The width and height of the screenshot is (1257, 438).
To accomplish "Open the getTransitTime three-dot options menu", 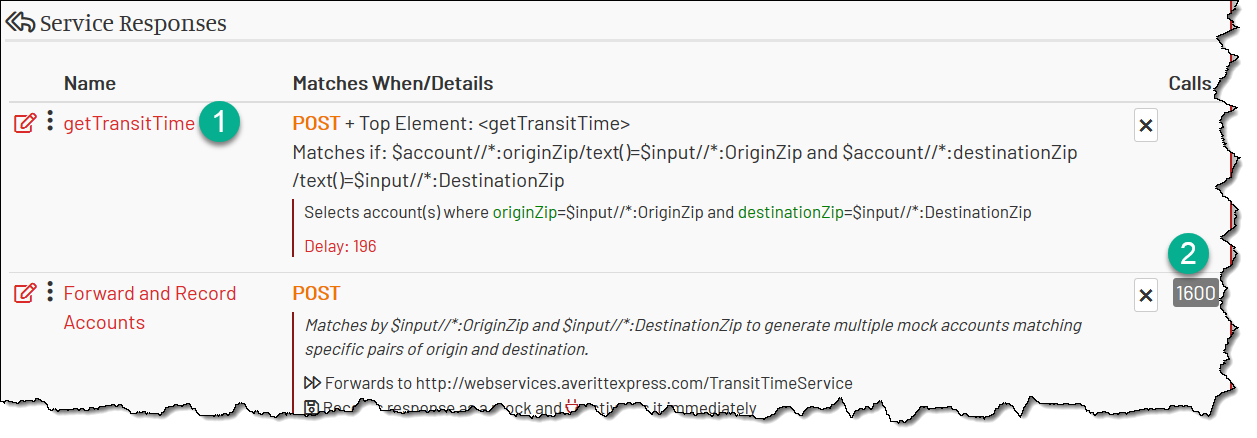I will [49, 122].
